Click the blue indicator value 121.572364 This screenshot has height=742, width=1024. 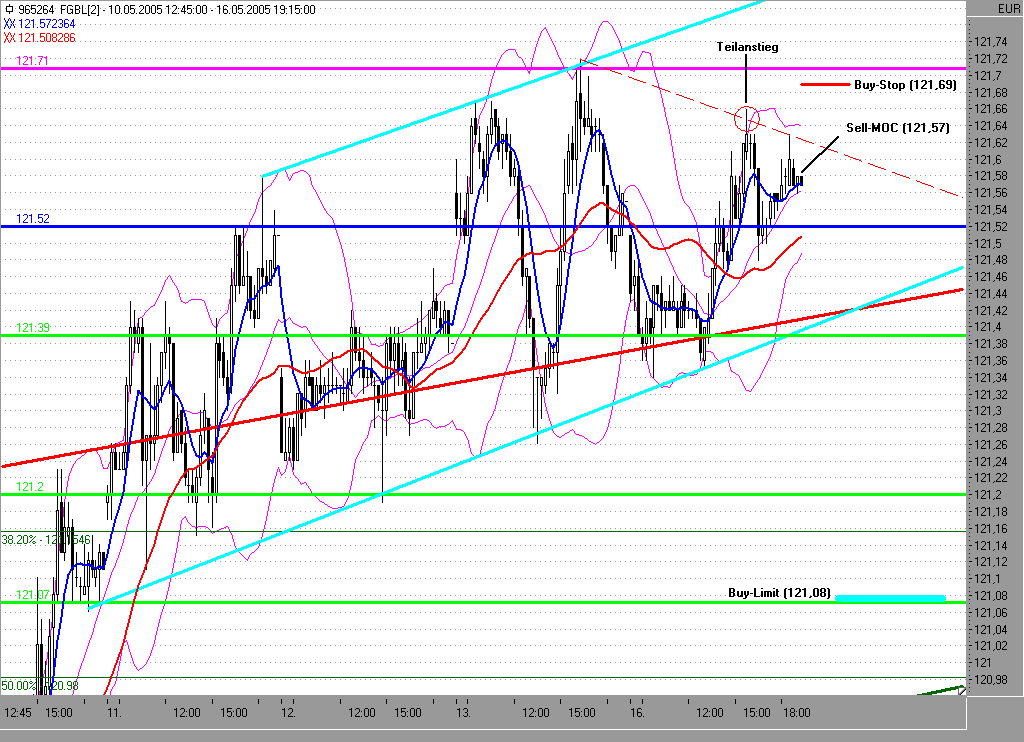45,24
